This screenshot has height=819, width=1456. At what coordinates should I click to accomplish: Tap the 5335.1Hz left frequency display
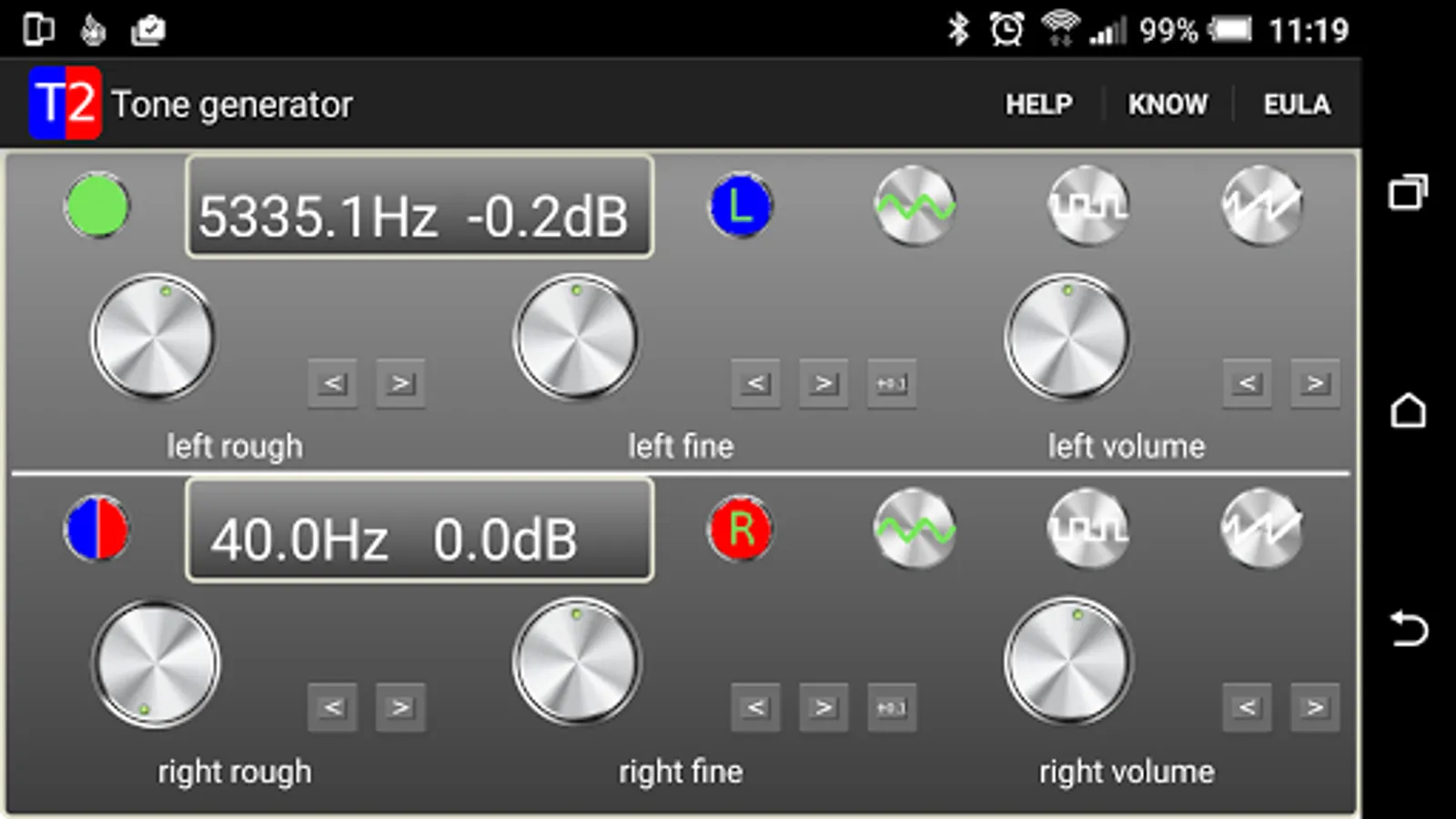420,207
